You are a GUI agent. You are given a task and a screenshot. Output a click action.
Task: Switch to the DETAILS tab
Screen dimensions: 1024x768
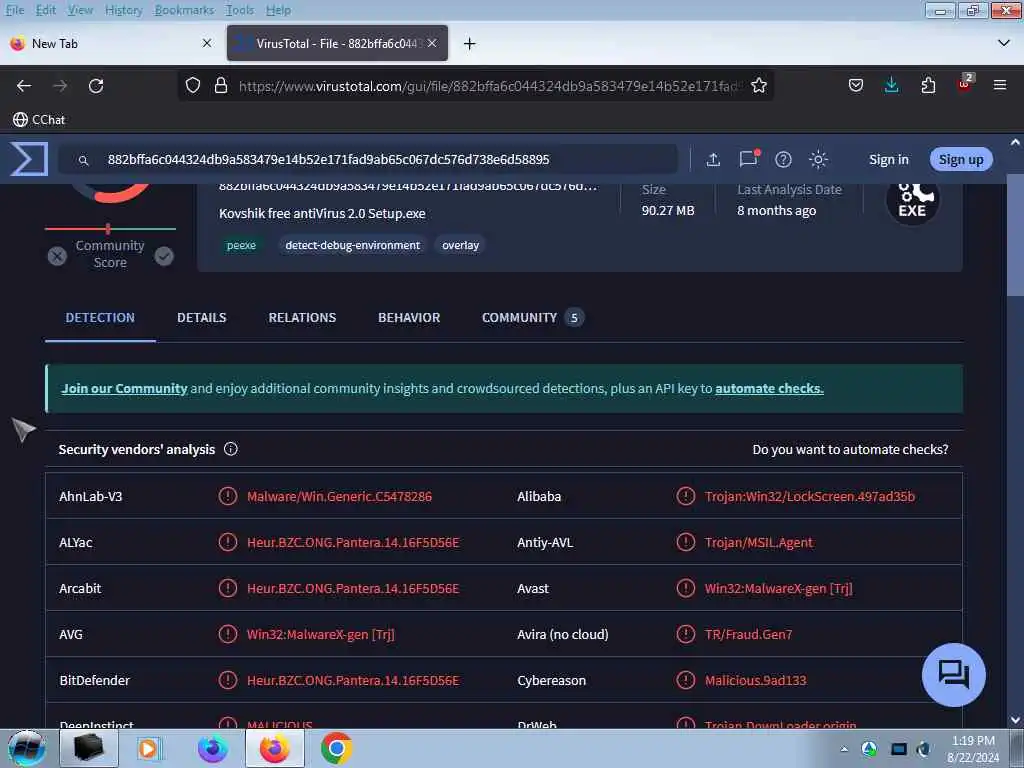(x=202, y=317)
